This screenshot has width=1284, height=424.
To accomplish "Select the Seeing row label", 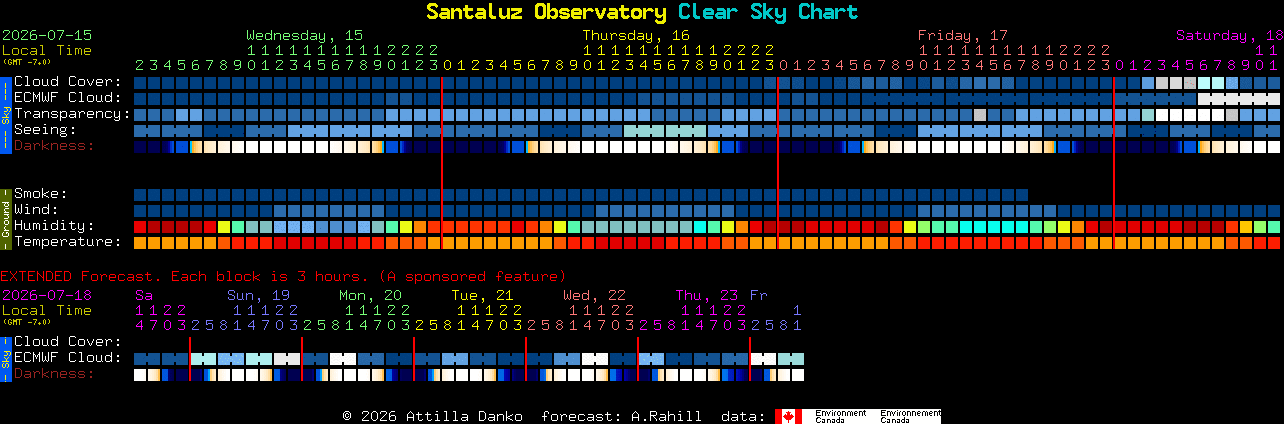I will point(45,129).
